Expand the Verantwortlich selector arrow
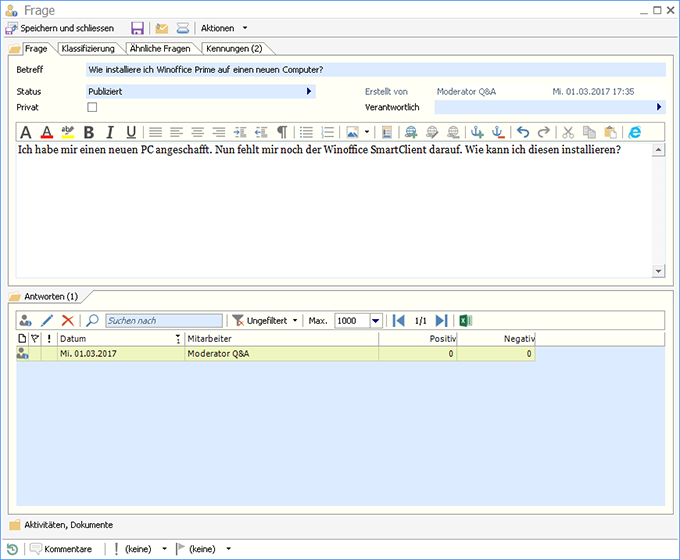The width and height of the screenshot is (680, 560). (659, 107)
